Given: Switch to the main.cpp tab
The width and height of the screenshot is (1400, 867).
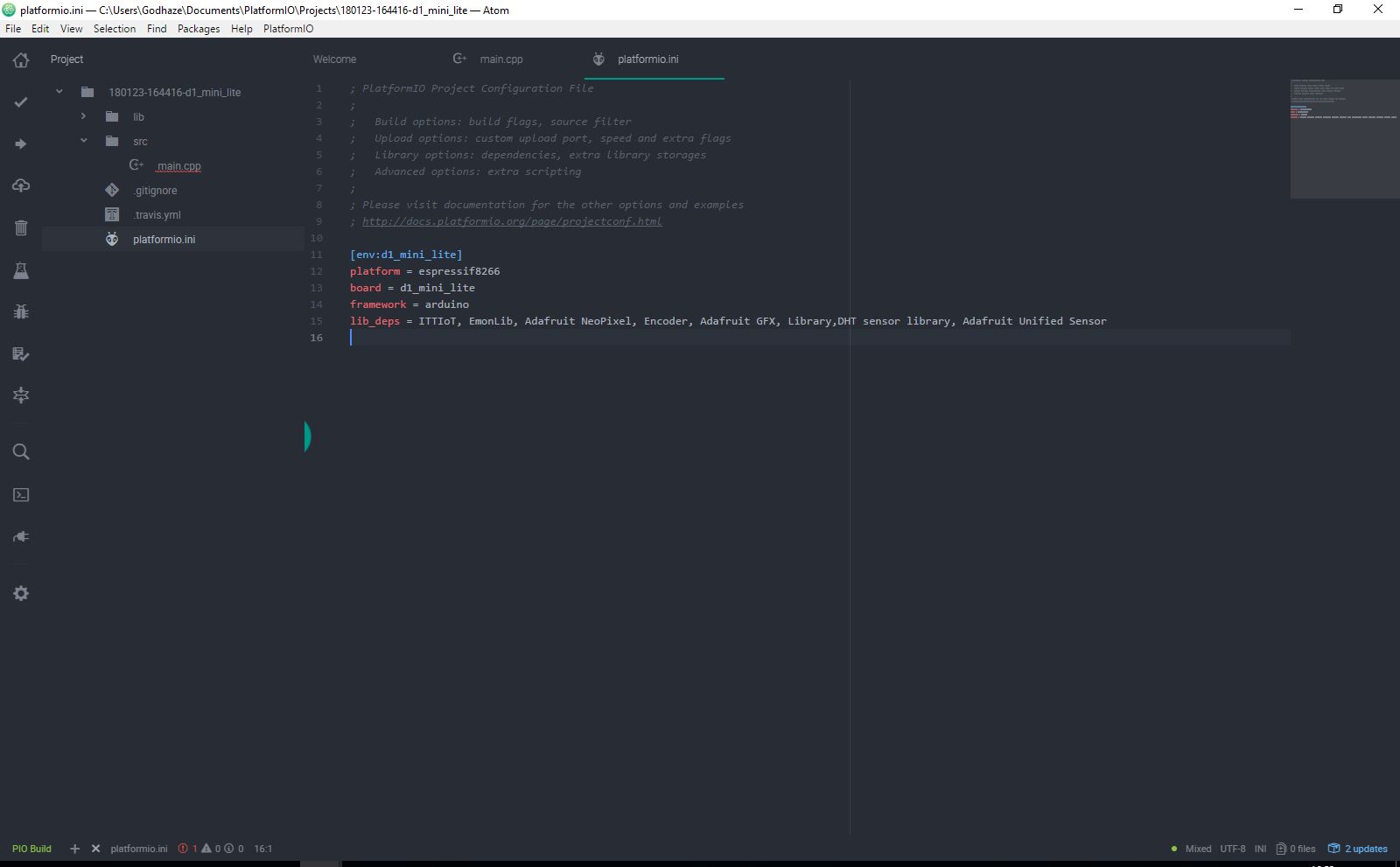Looking at the screenshot, I should [500, 59].
